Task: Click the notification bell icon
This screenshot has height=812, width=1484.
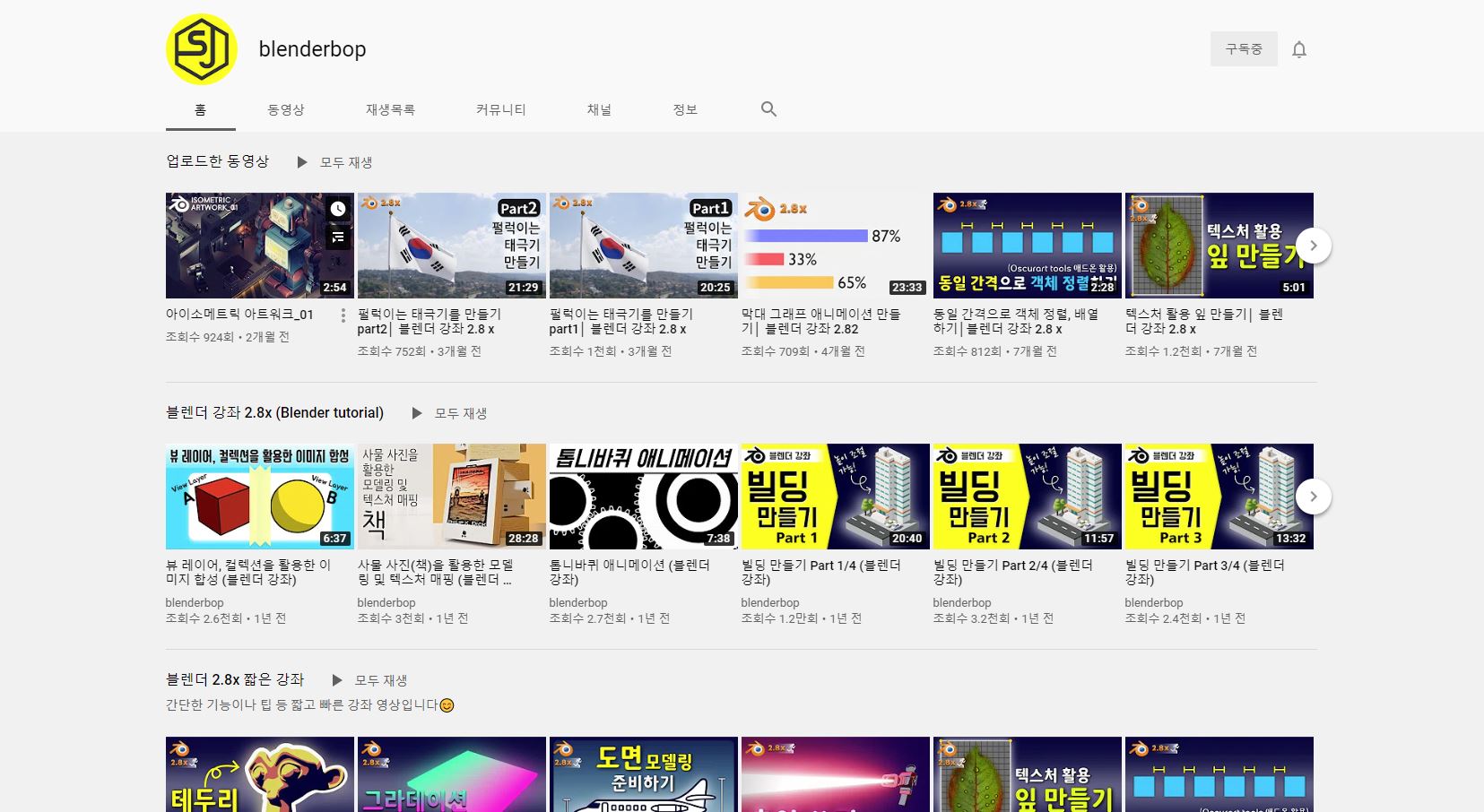Action: [1298, 49]
